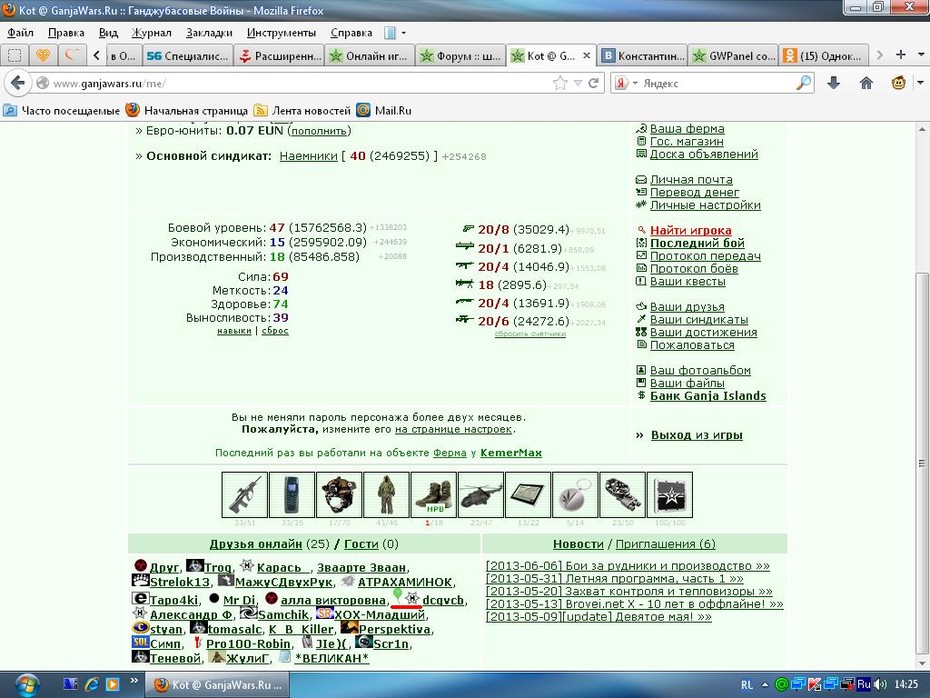This screenshot has width=930, height=698.
Task: Click the address bar URL field
Action: click(297, 83)
